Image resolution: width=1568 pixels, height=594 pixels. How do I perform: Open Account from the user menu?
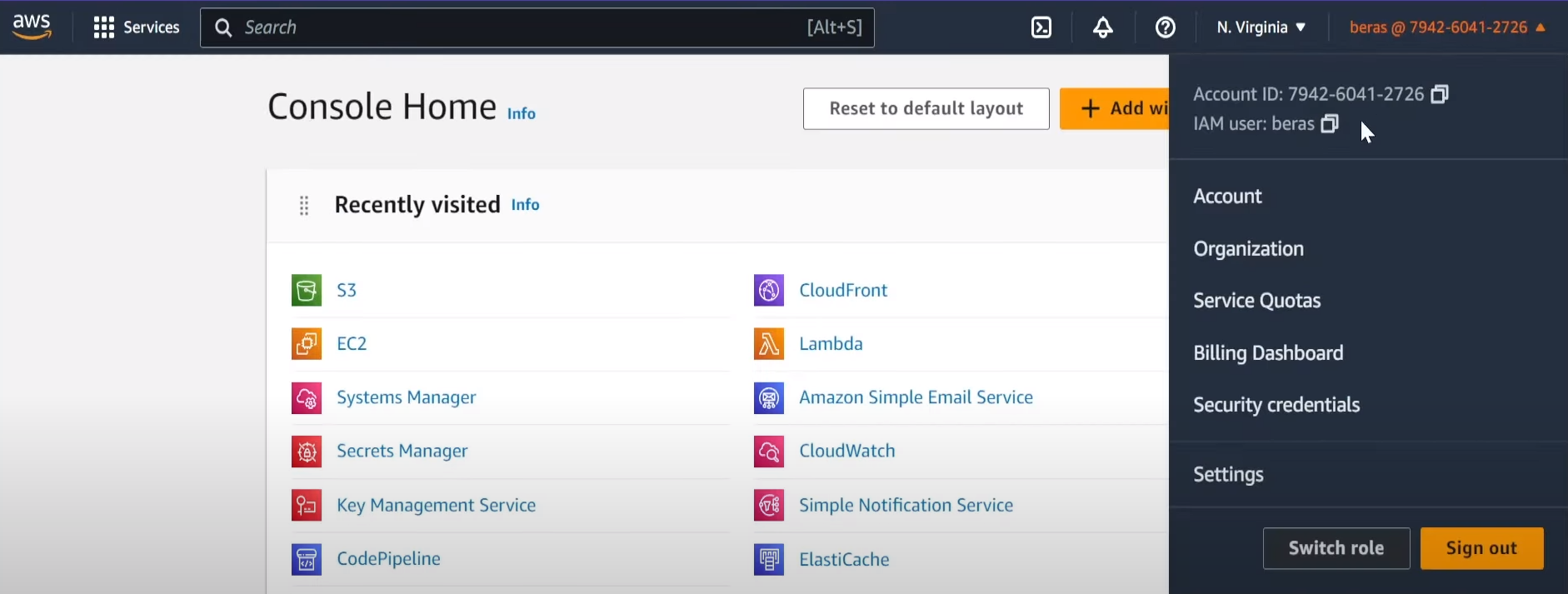click(x=1227, y=197)
